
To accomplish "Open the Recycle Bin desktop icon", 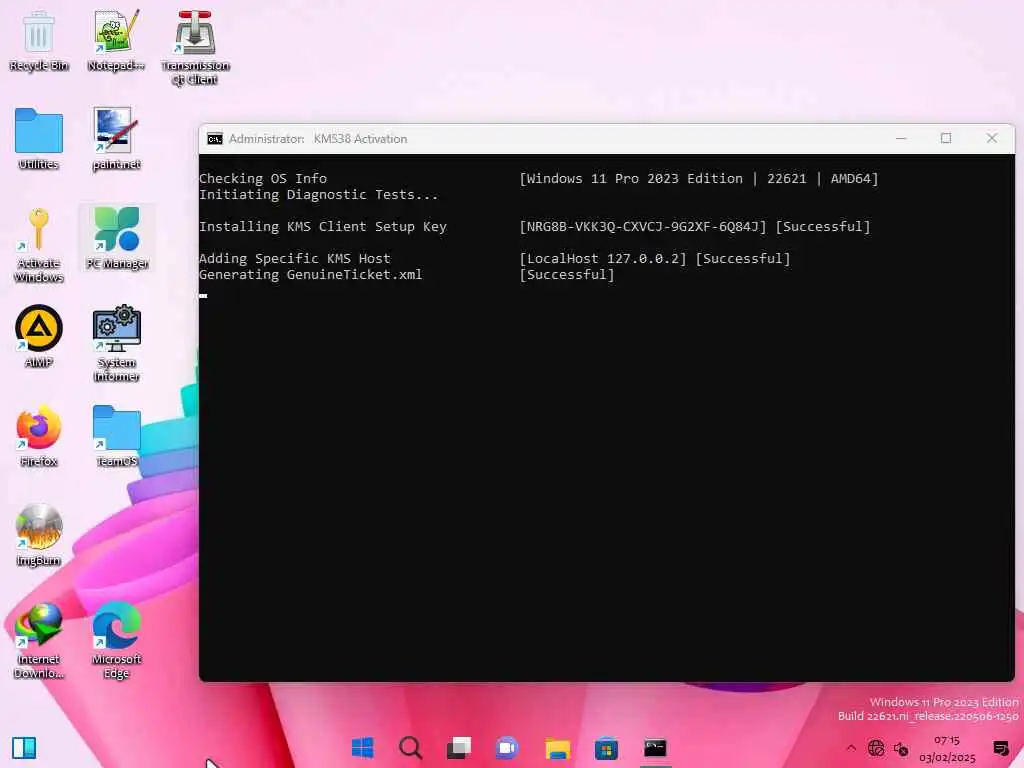I will tap(39, 40).
